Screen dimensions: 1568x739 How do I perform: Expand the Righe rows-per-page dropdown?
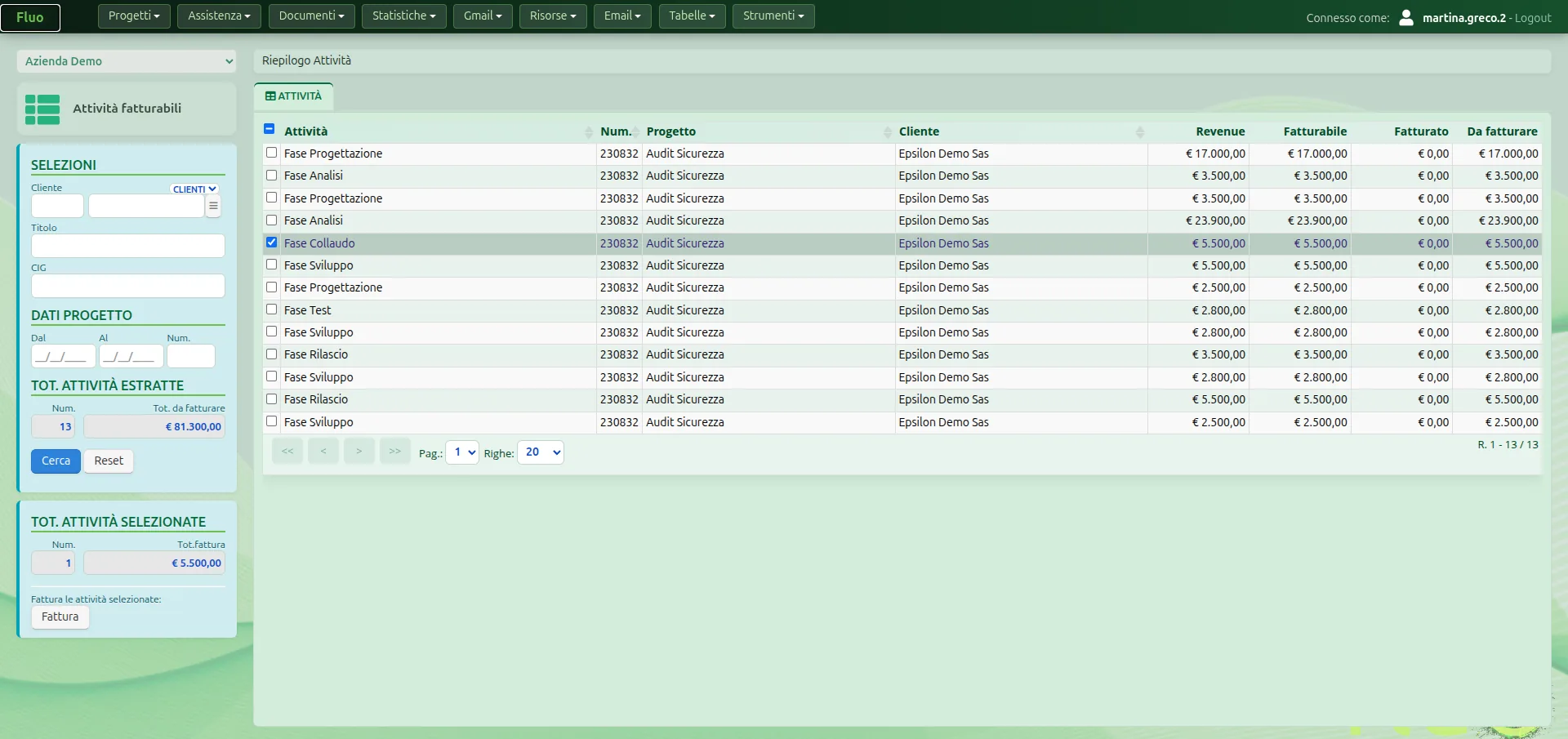coord(541,452)
